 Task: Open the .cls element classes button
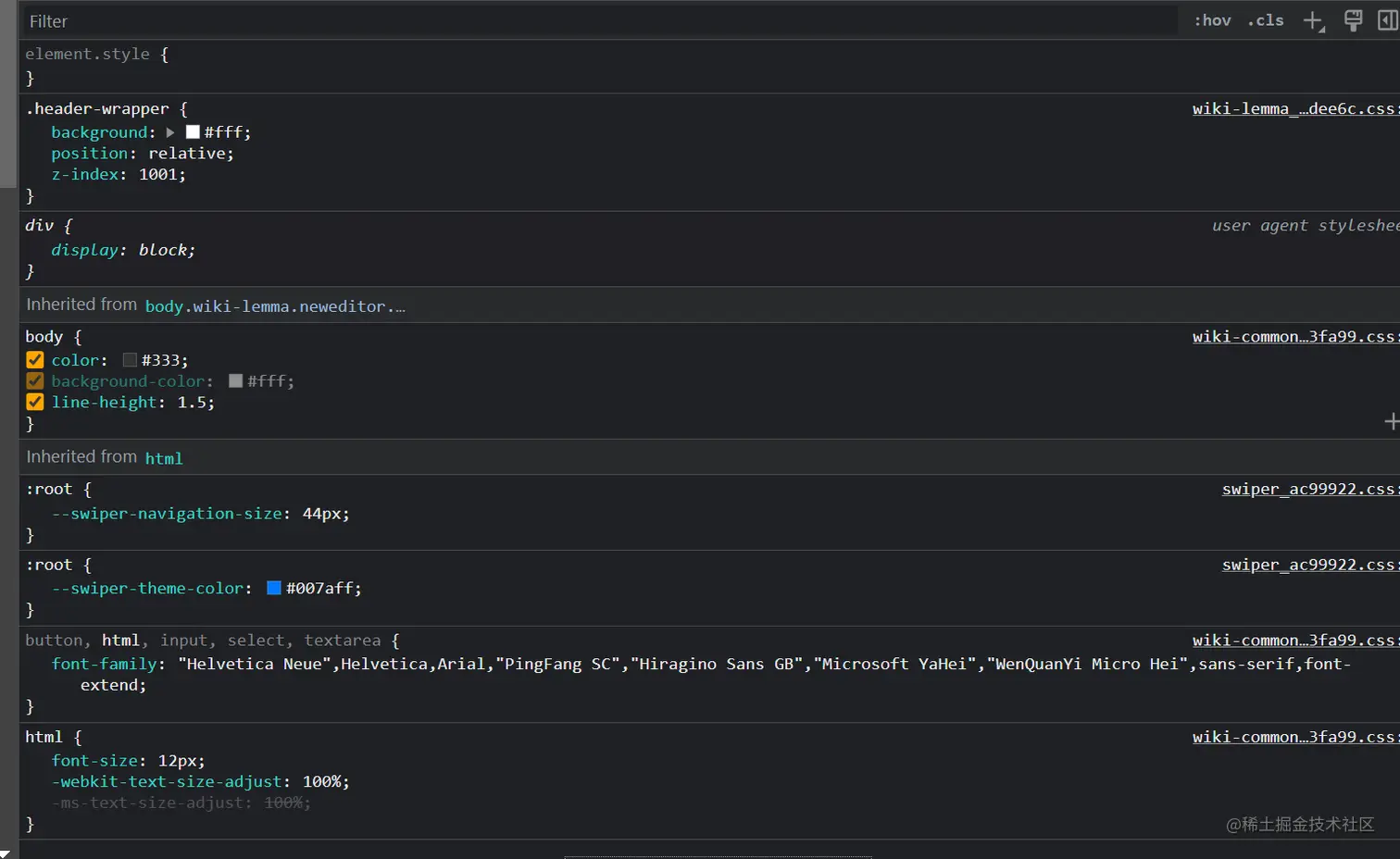click(x=1265, y=20)
